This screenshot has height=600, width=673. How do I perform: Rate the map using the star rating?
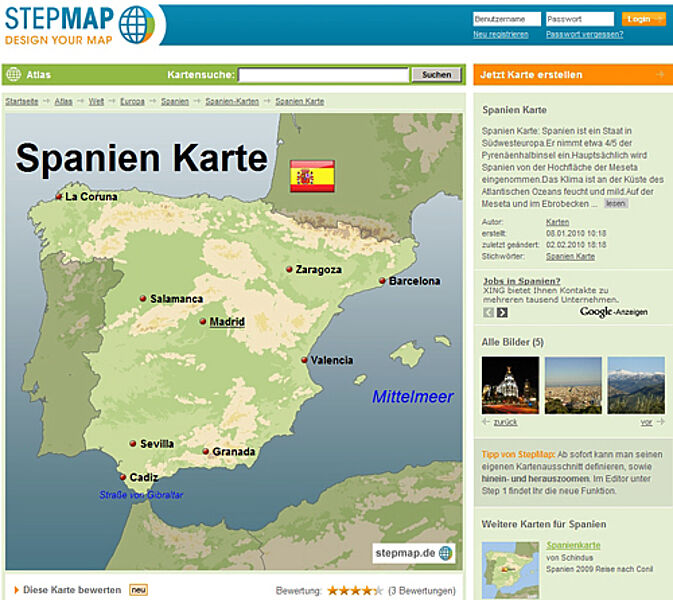pos(354,590)
